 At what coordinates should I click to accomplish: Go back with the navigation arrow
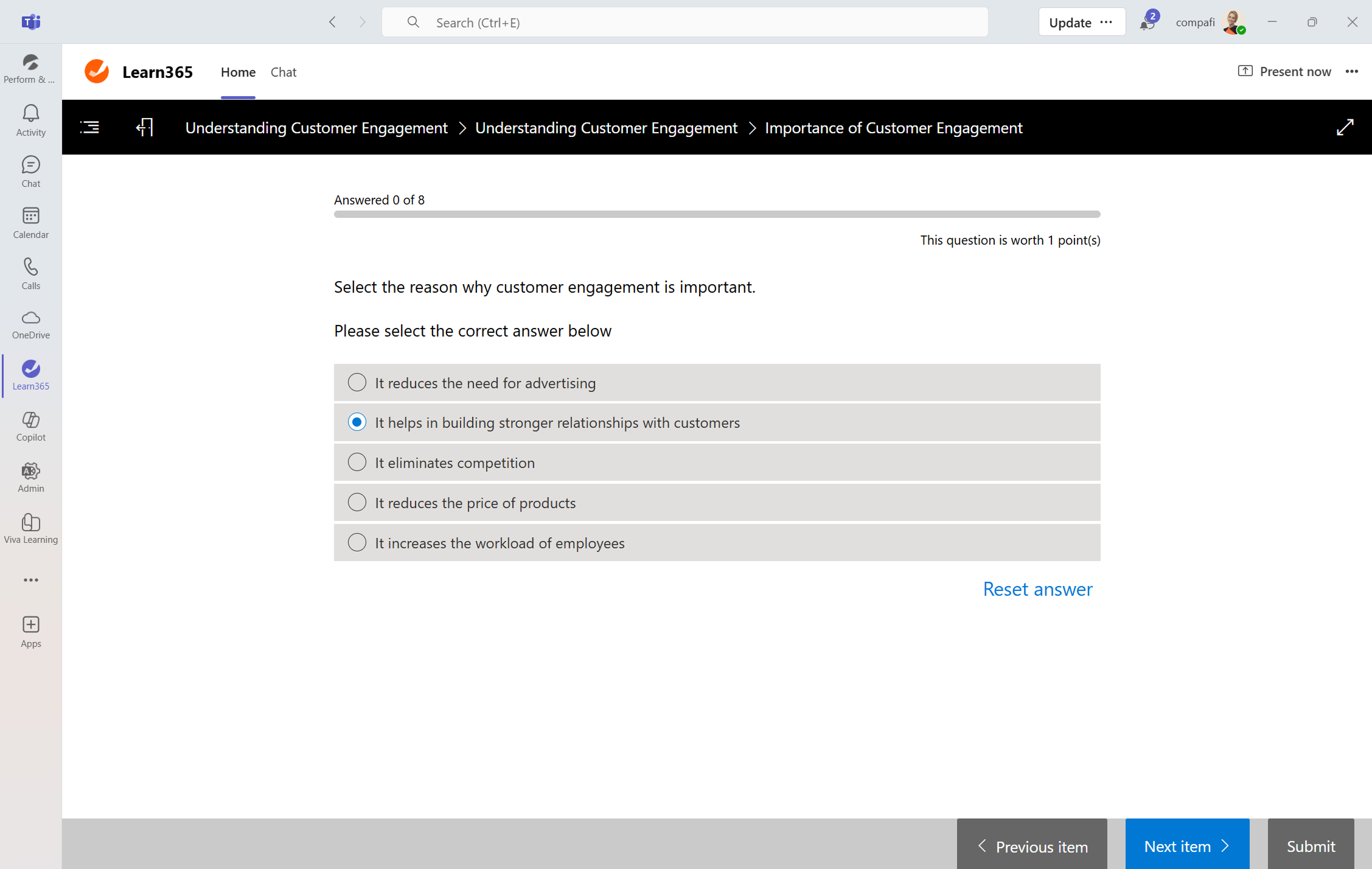(x=332, y=23)
